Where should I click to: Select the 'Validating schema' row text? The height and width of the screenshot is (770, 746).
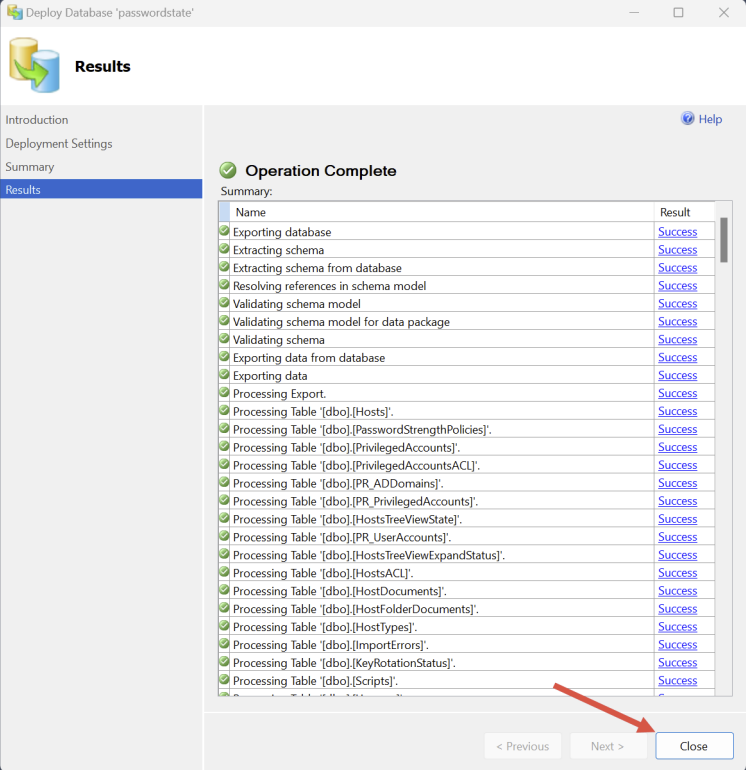(279, 340)
